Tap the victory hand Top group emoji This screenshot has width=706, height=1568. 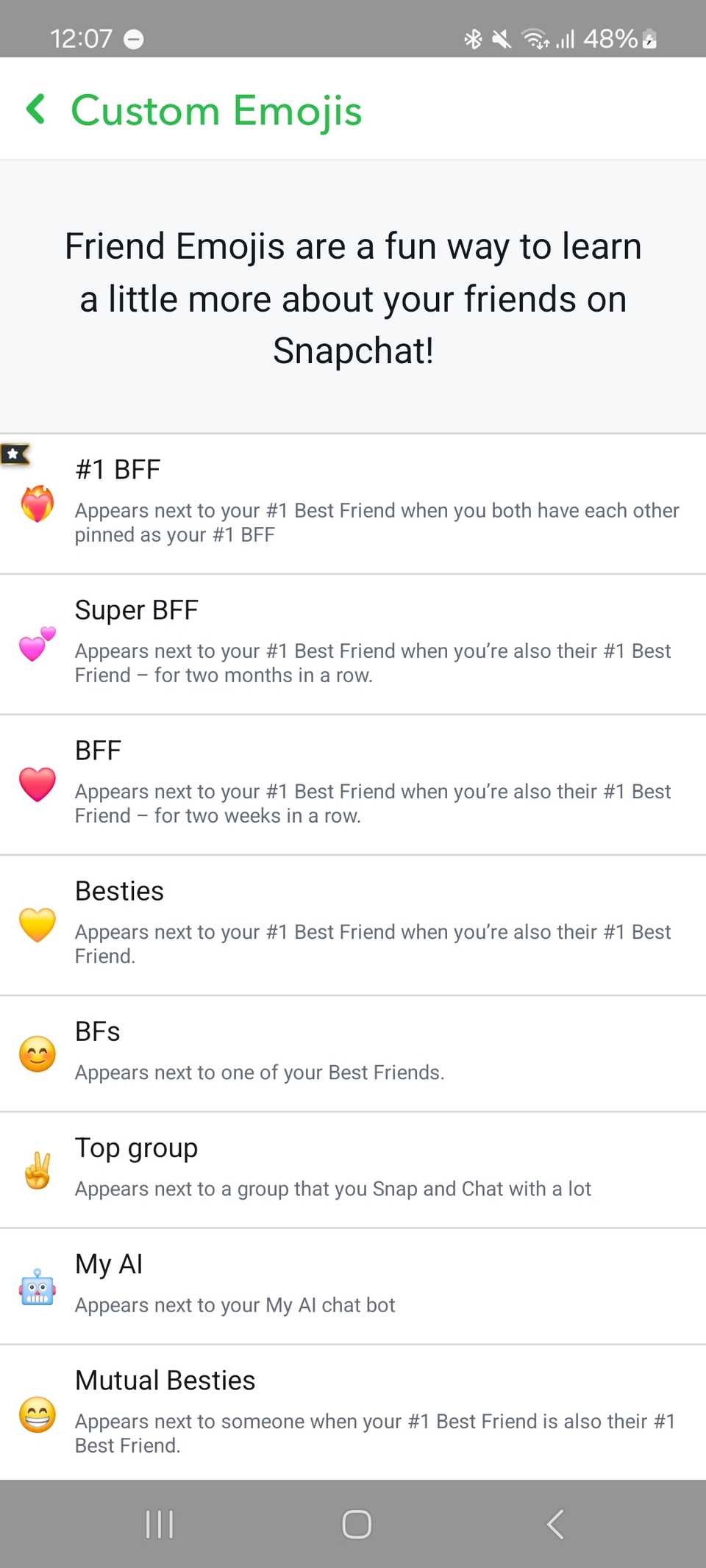(x=38, y=1170)
